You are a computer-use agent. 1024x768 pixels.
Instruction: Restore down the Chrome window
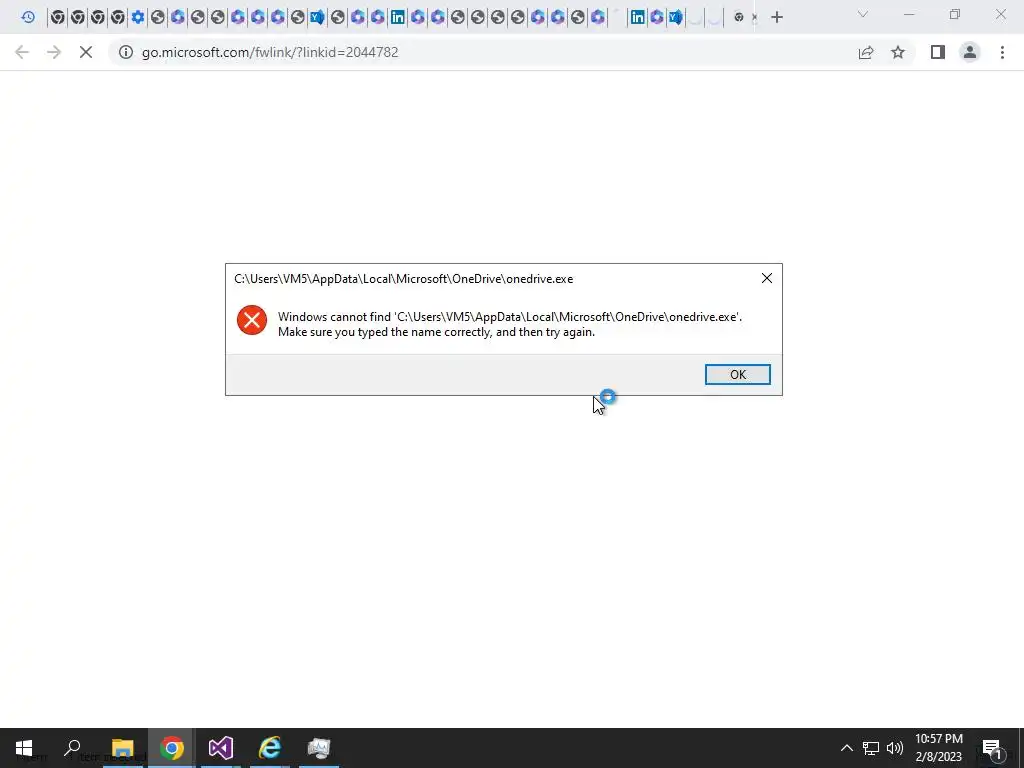tap(955, 14)
